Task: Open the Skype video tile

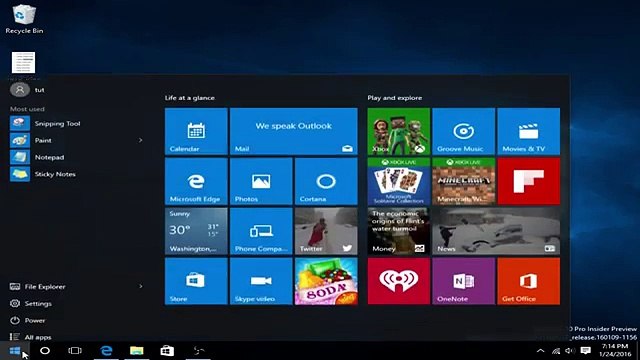Action: (261, 281)
